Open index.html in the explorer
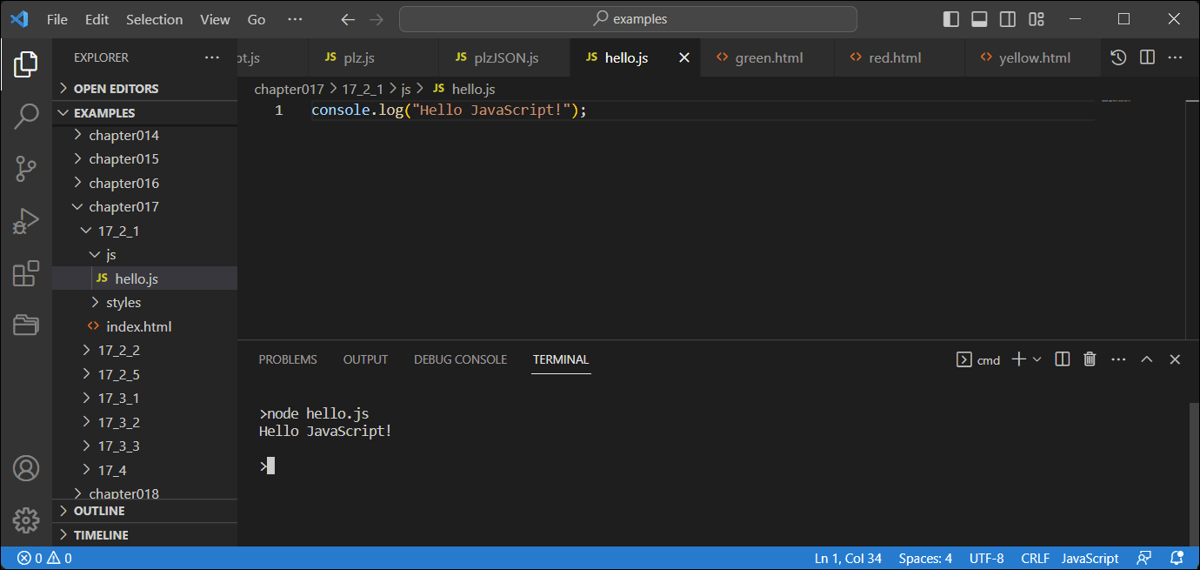1200x570 pixels. click(x=145, y=327)
